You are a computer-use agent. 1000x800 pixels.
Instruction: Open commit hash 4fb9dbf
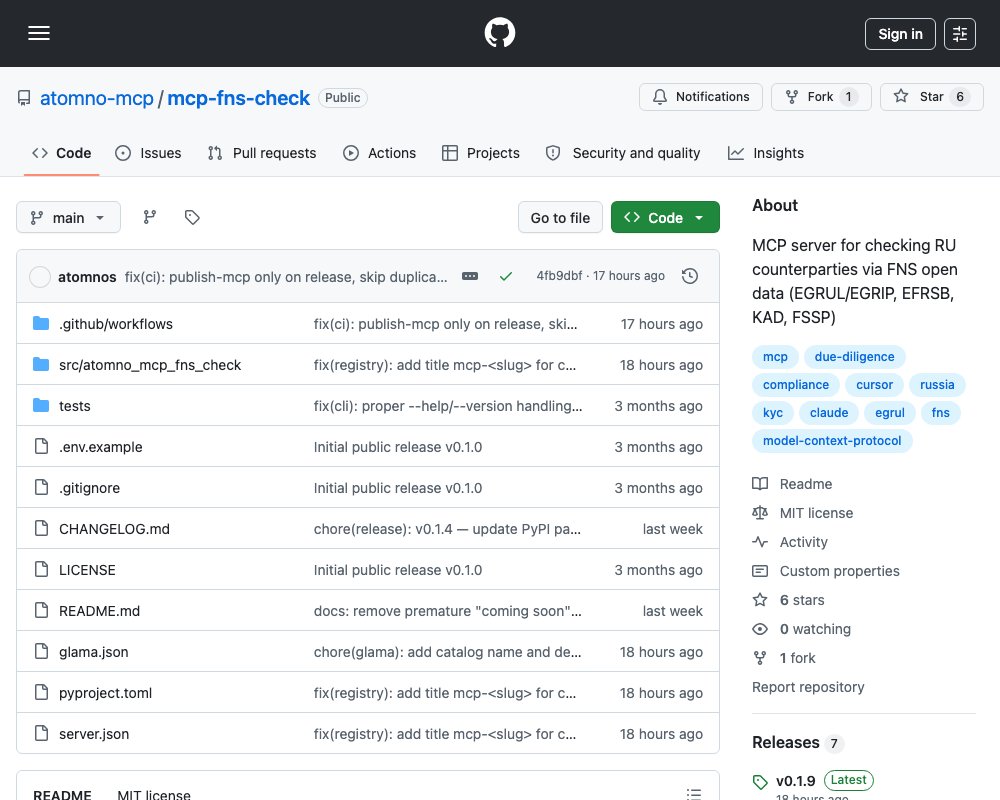coord(559,276)
